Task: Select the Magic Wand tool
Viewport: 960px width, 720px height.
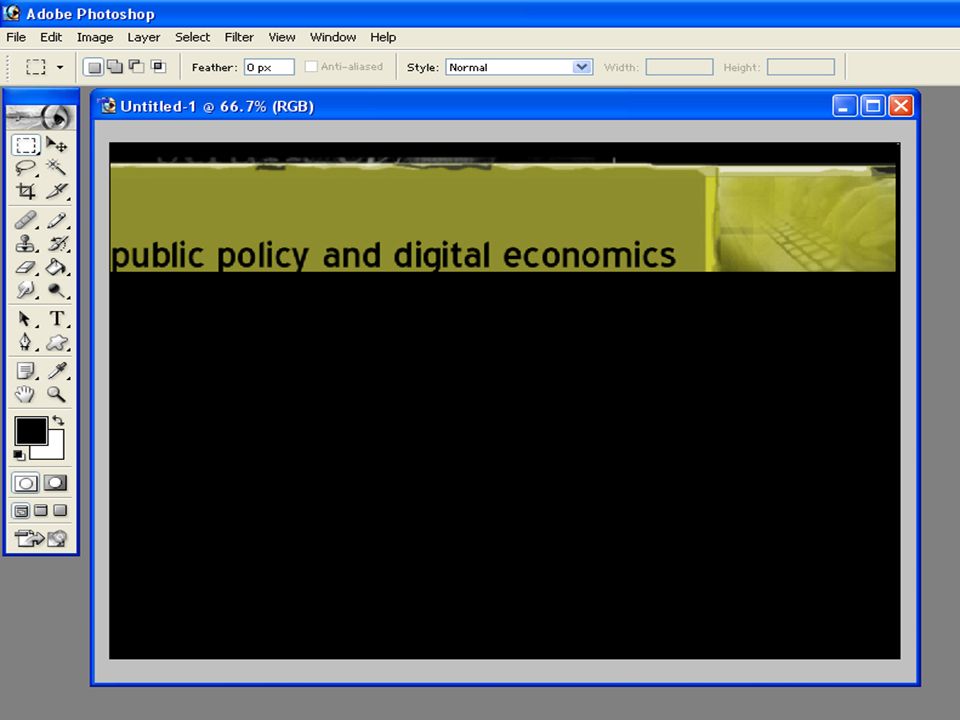Action: pyautogui.click(x=56, y=168)
